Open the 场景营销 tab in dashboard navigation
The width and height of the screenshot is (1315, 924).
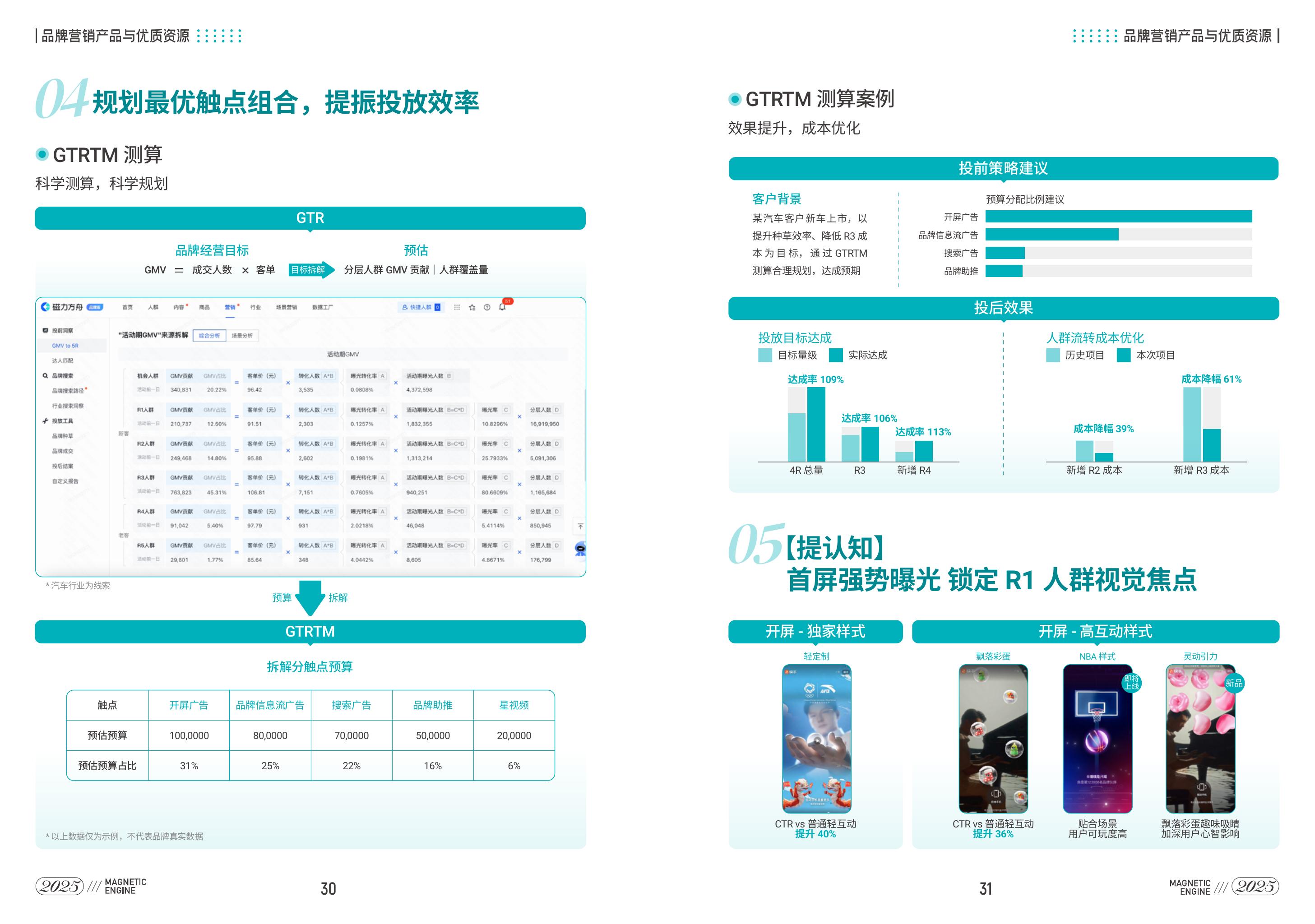tap(287, 307)
